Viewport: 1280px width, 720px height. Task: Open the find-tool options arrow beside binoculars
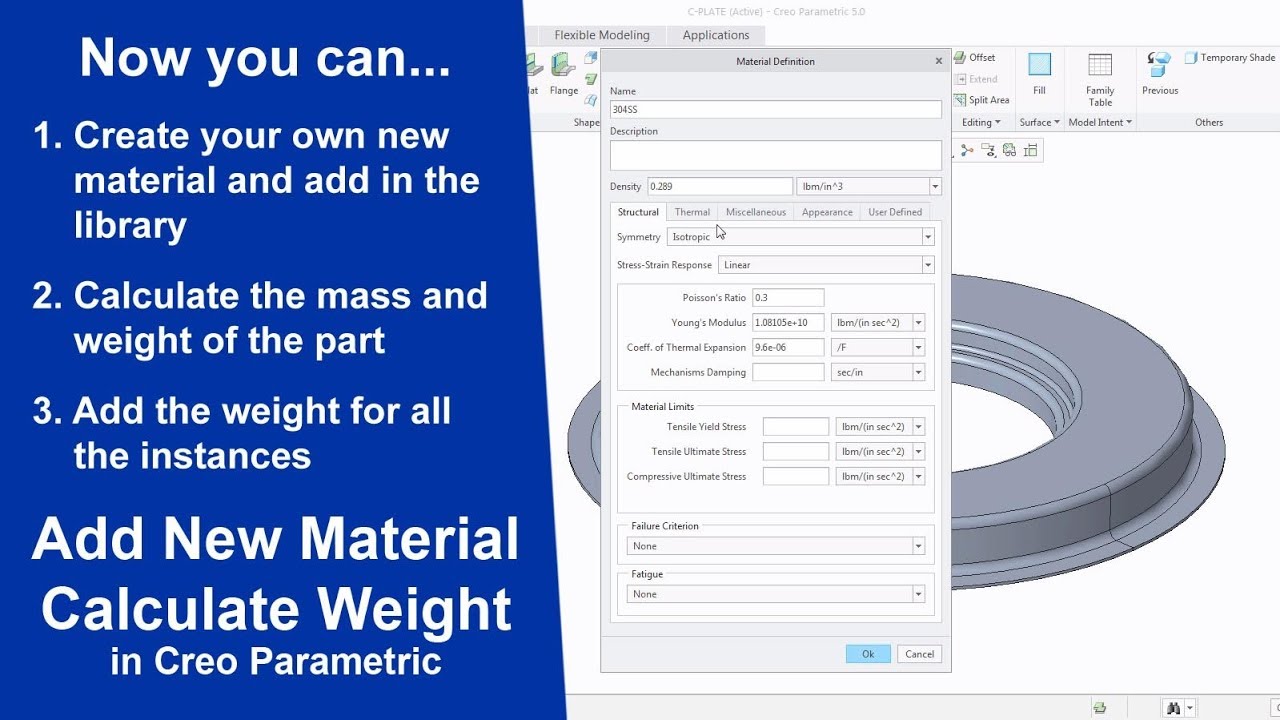coord(1189,708)
